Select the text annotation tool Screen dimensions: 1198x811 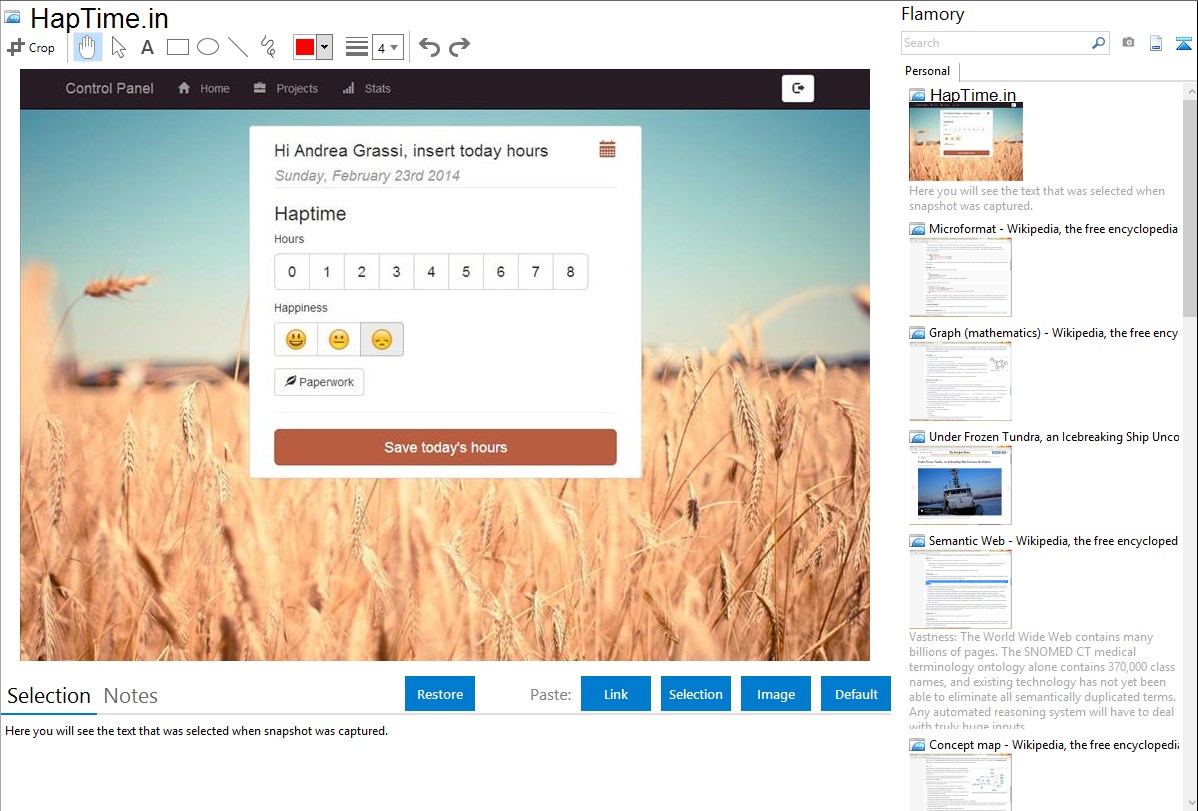147,47
